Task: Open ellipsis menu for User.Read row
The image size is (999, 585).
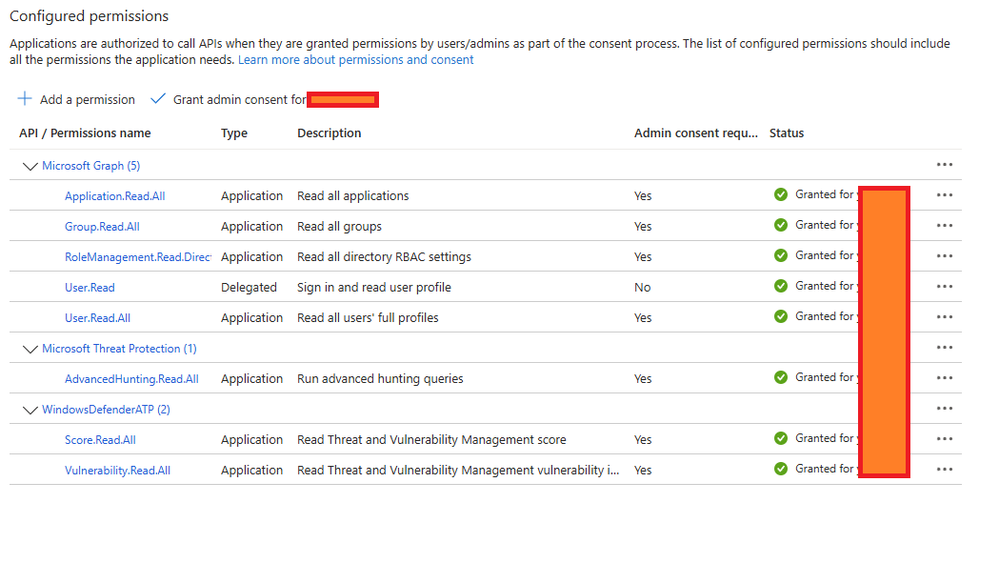Action: [944, 287]
